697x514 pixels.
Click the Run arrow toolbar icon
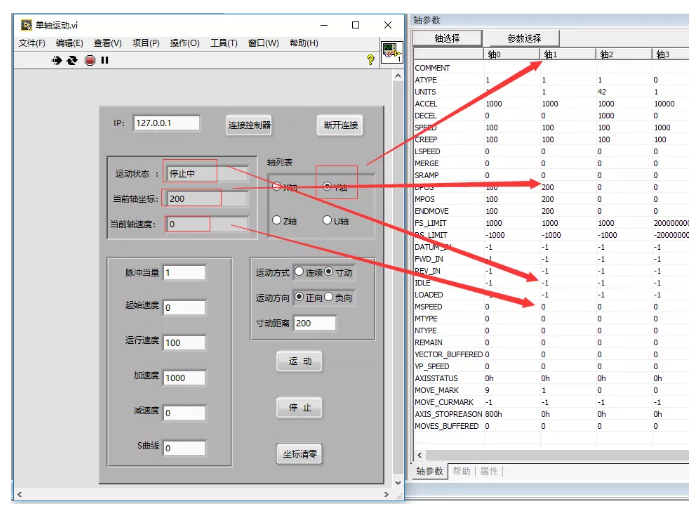point(56,60)
